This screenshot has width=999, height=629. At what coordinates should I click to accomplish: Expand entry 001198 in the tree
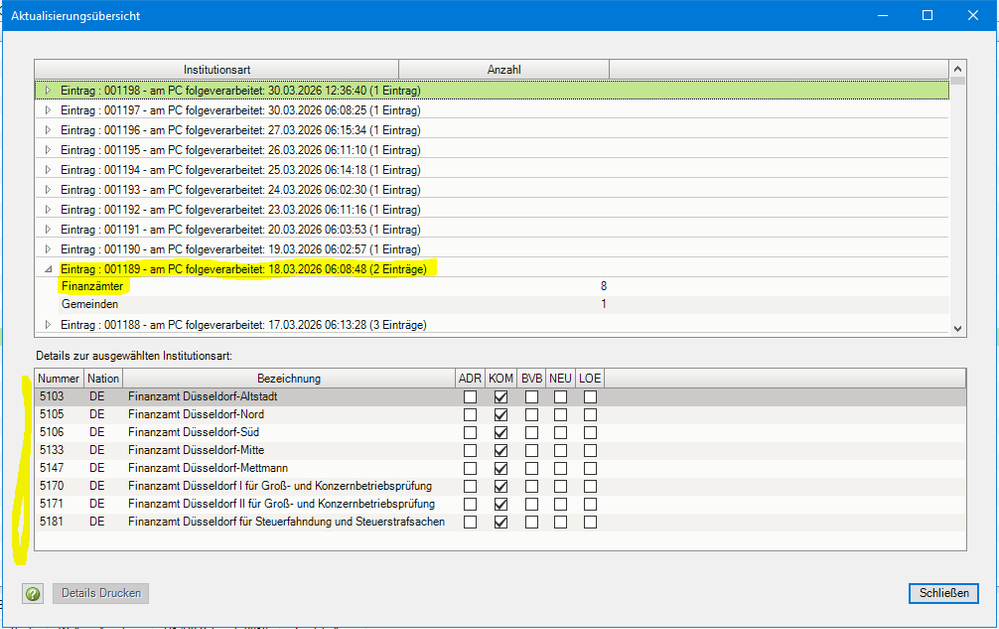pyautogui.click(x=48, y=90)
